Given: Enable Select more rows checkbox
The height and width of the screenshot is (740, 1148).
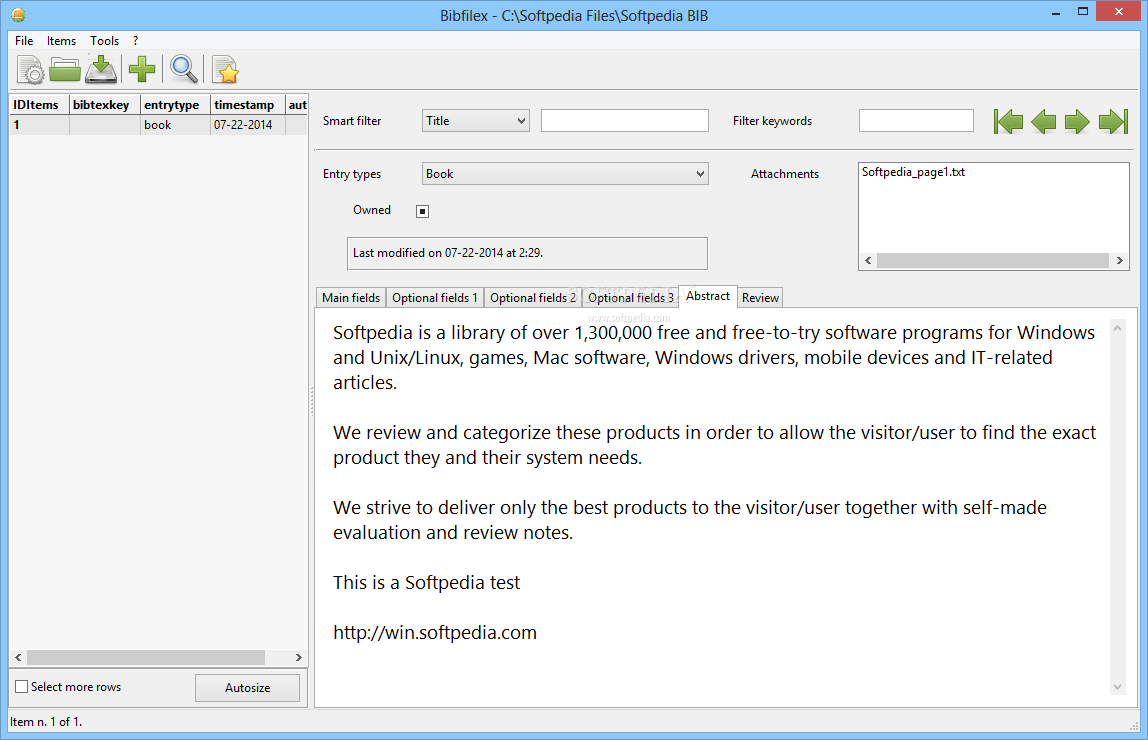Looking at the screenshot, I should [x=22, y=687].
